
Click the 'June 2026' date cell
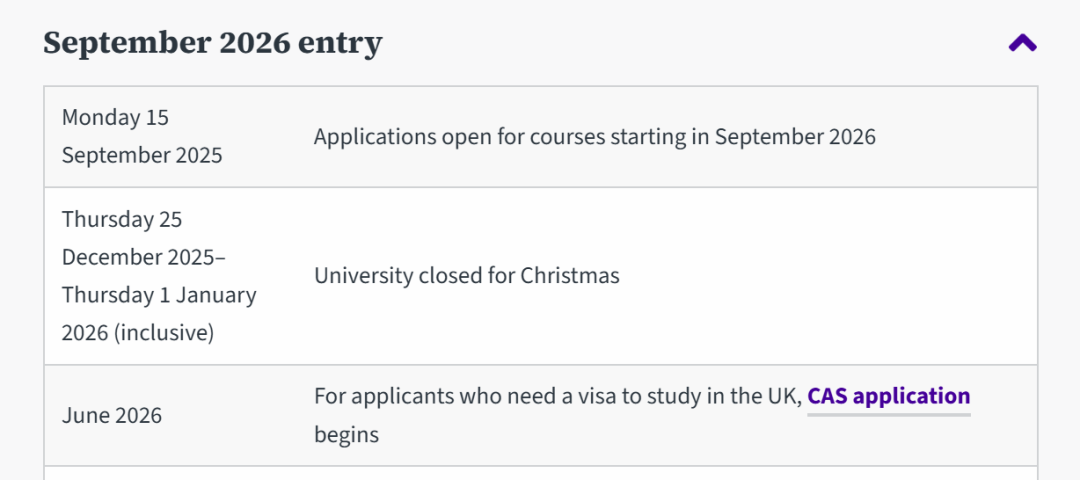click(112, 415)
